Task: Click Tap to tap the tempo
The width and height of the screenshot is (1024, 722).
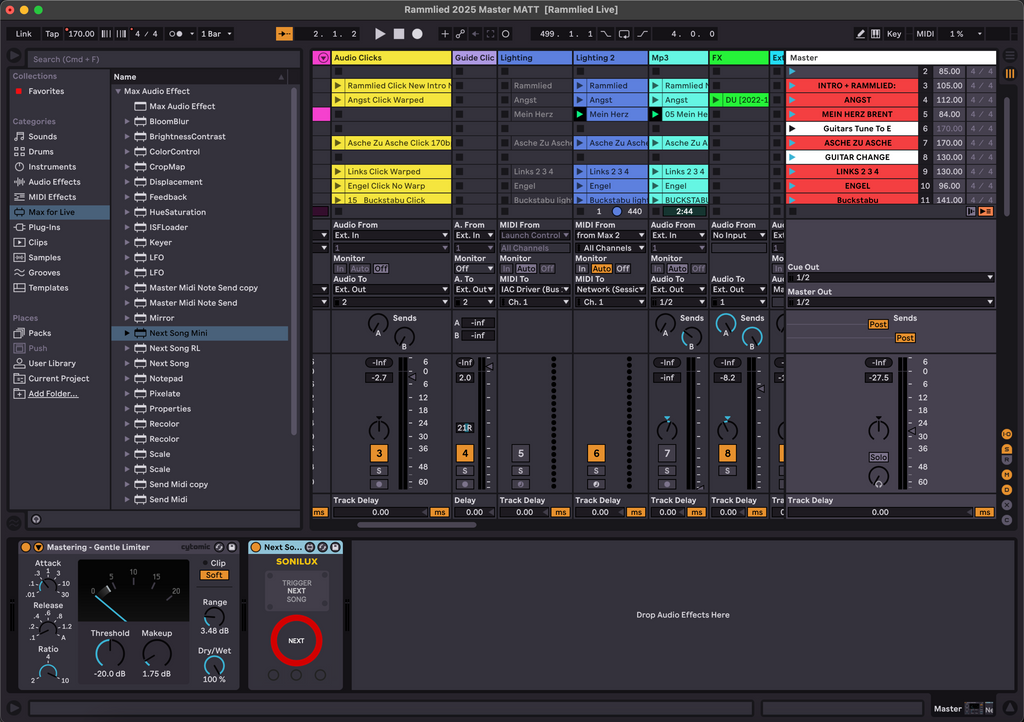Action: [51, 33]
